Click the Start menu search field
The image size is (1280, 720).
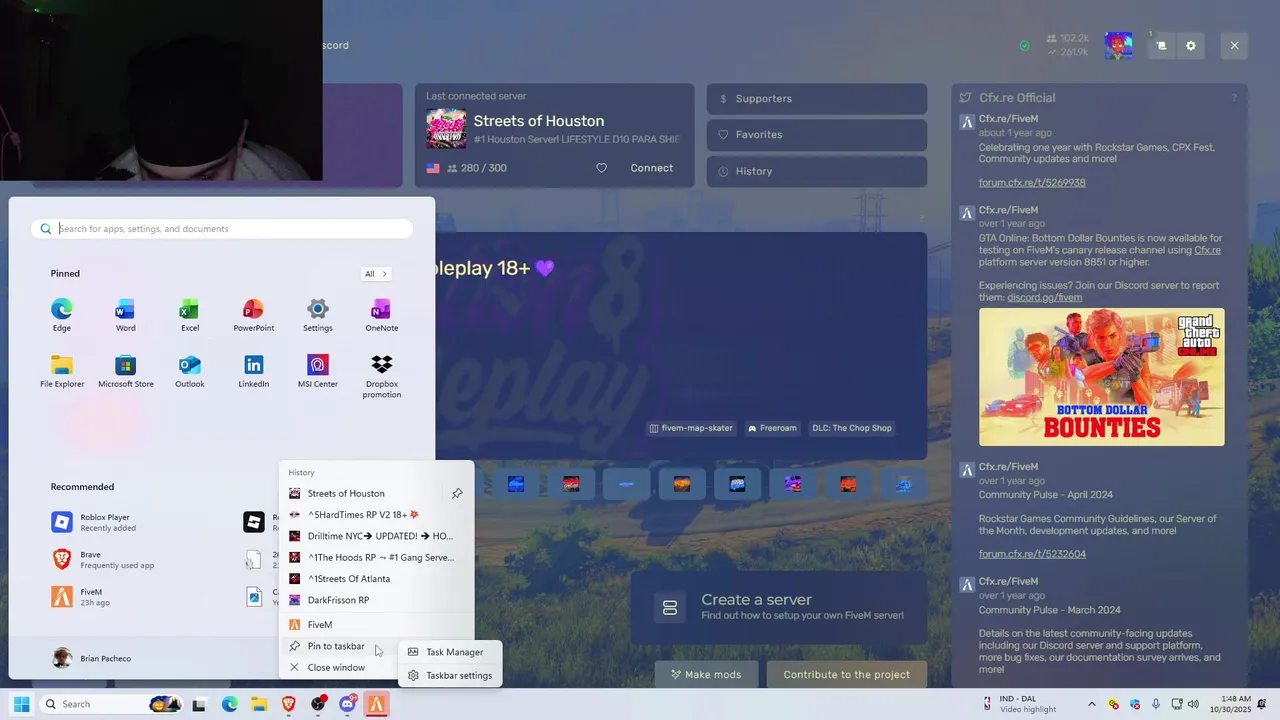tap(222, 228)
